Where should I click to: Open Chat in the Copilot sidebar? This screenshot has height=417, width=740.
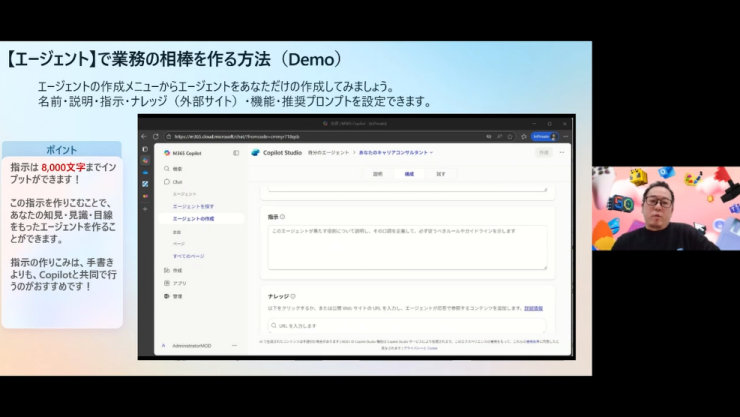(174, 182)
